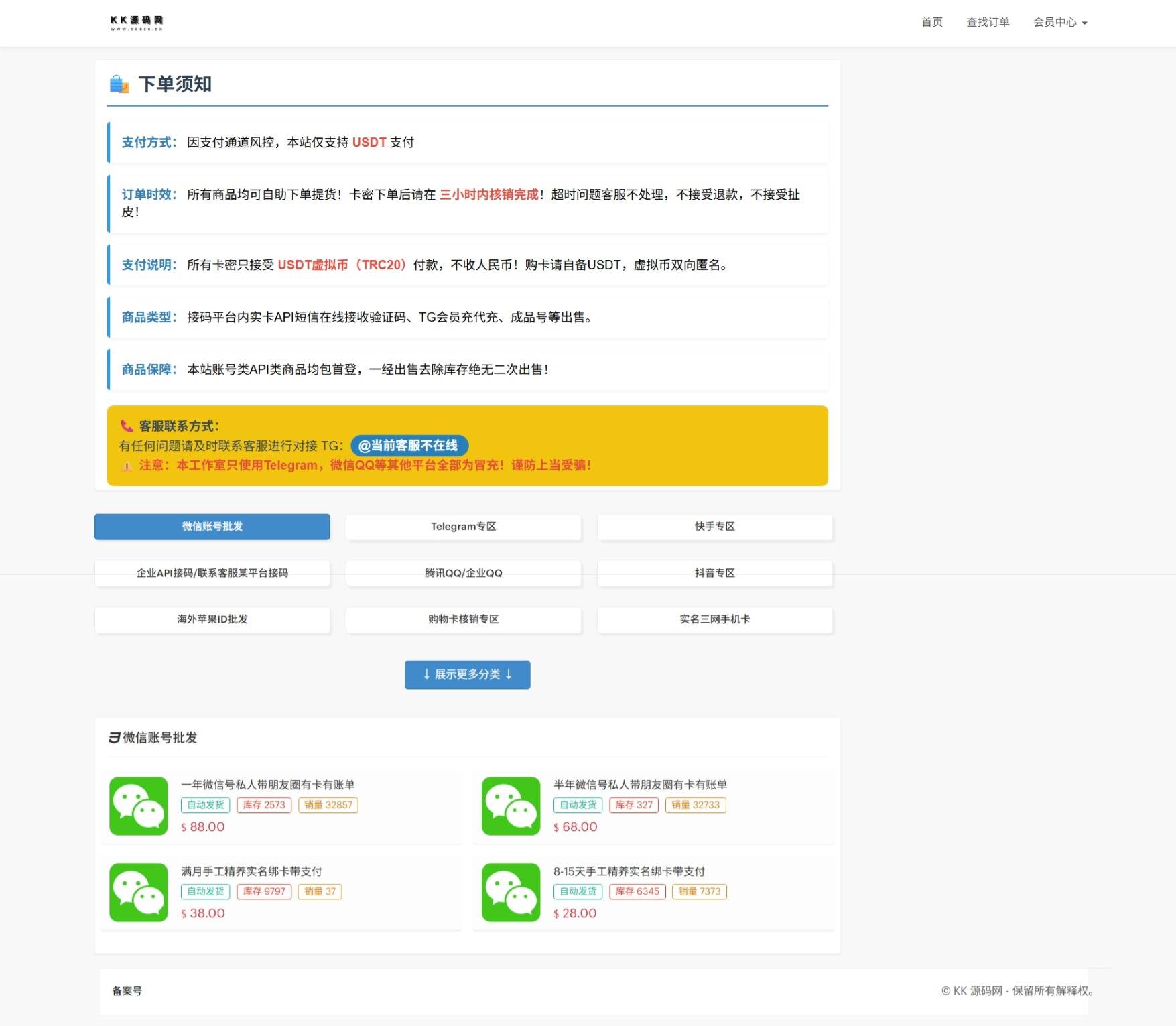Click the red 三小时内核销完成 text
Screen dimensions: 1176x1026
click(489, 195)
